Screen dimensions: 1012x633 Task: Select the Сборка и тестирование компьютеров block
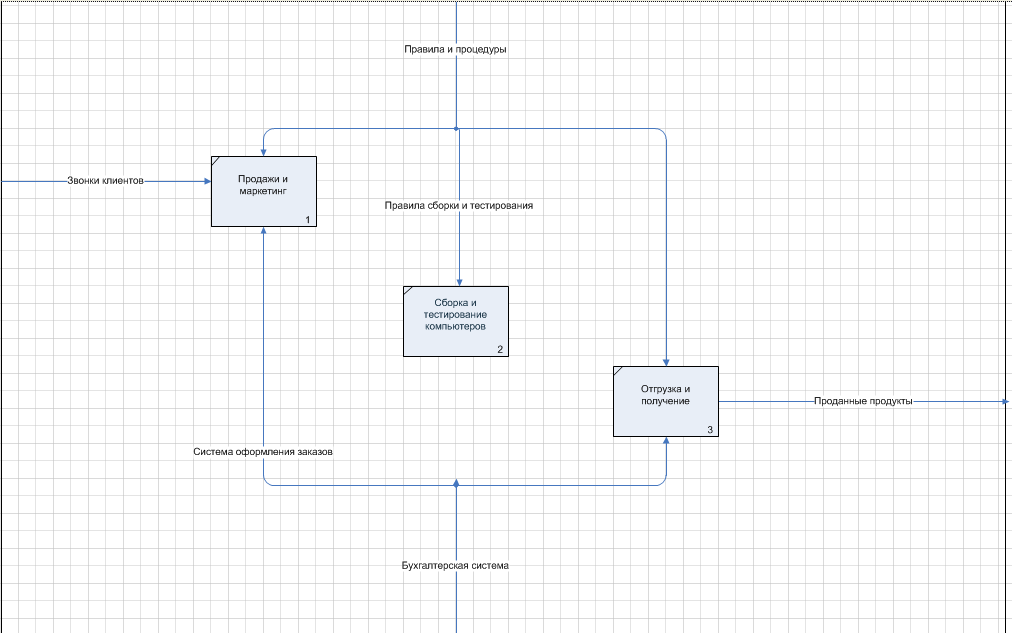[456, 321]
